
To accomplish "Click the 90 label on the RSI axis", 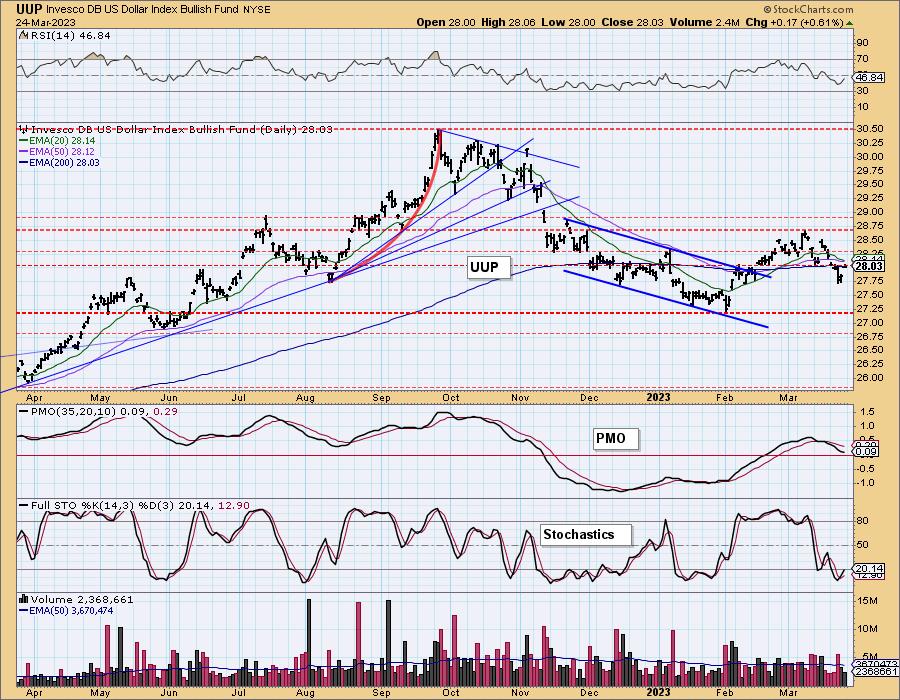I will pyautogui.click(x=862, y=42).
